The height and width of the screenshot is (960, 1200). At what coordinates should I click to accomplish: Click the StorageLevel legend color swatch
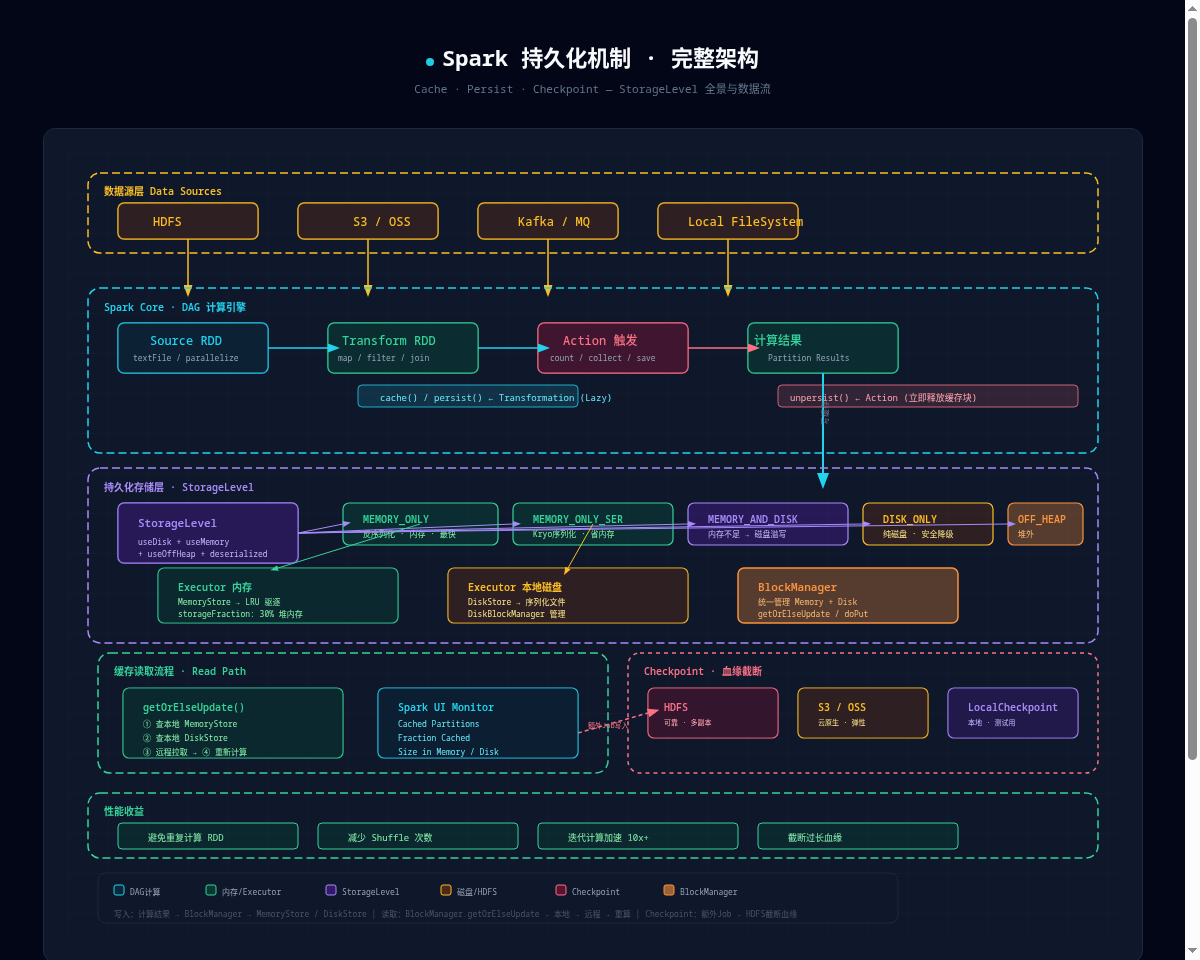[x=331, y=890]
